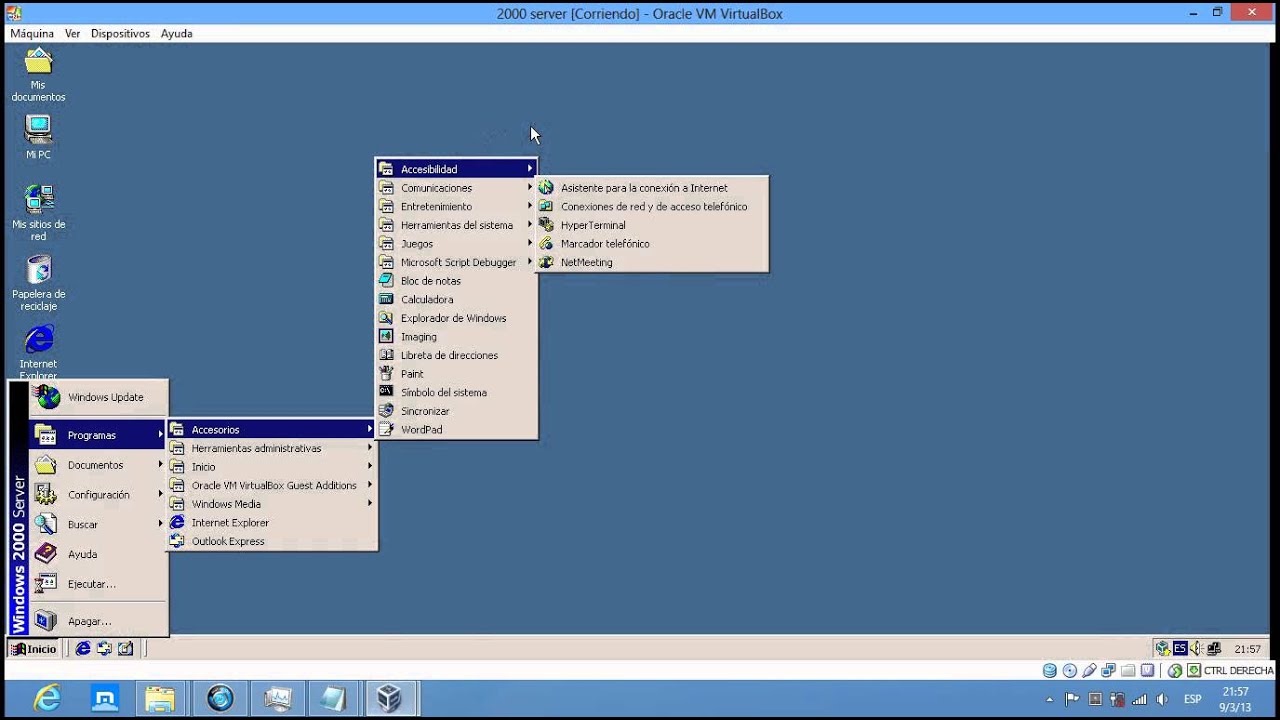The height and width of the screenshot is (720, 1280).
Task: Choose Ejecutar... in Start menu
Action: (x=98, y=584)
